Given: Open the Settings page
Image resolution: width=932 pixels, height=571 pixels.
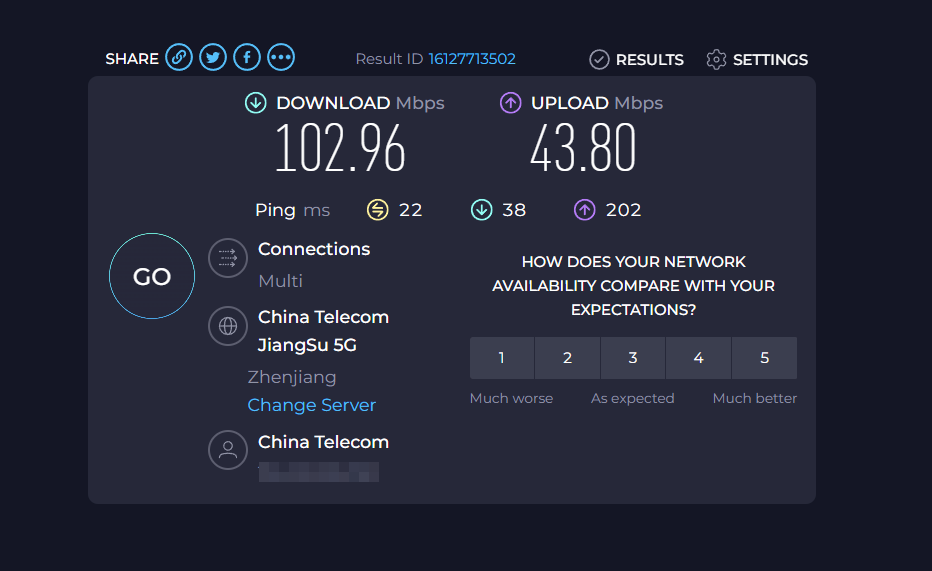Looking at the screenshot, I should click(x=757, y=60).
